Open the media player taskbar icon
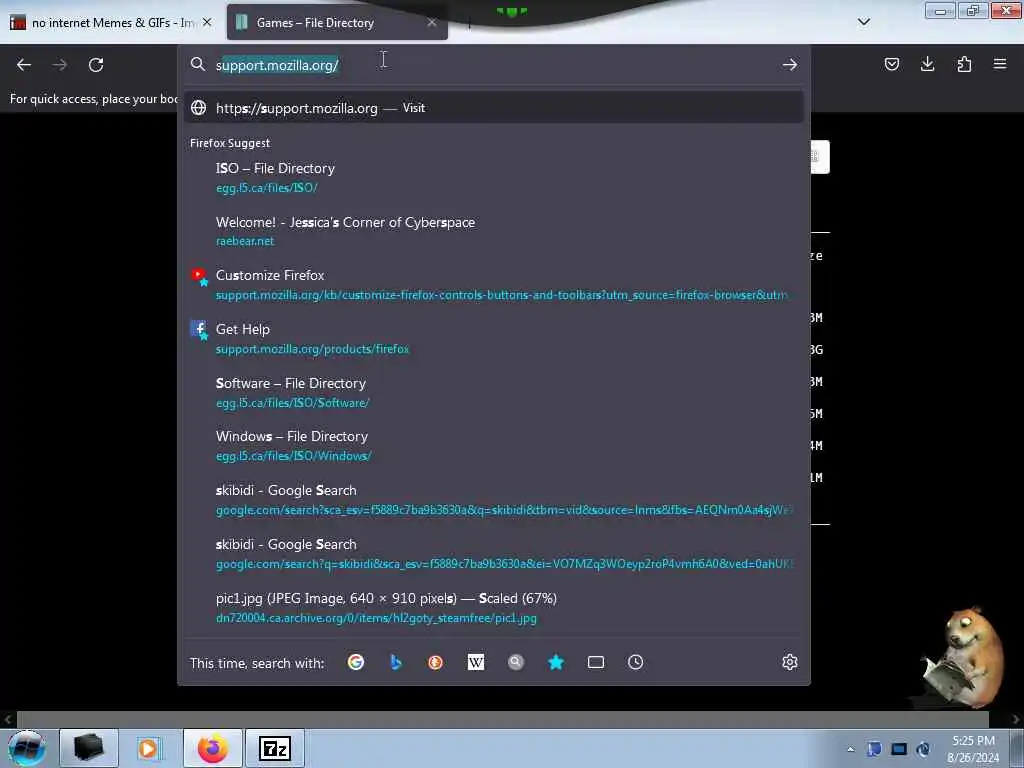This screenshot has width=1024, height=768. click(148, 748)
